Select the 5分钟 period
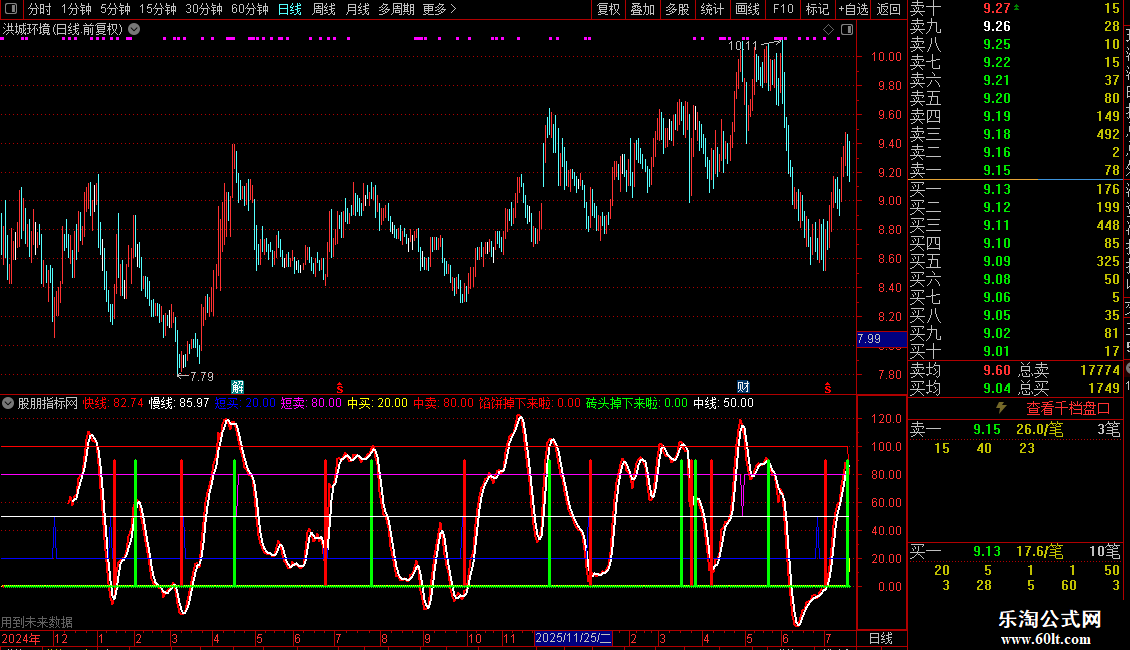The height and width of the screenshot is (650, 1130). click(115, 9)
